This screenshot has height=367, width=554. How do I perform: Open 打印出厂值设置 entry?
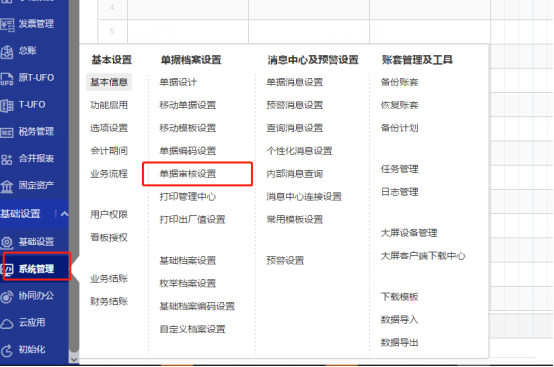192,220
